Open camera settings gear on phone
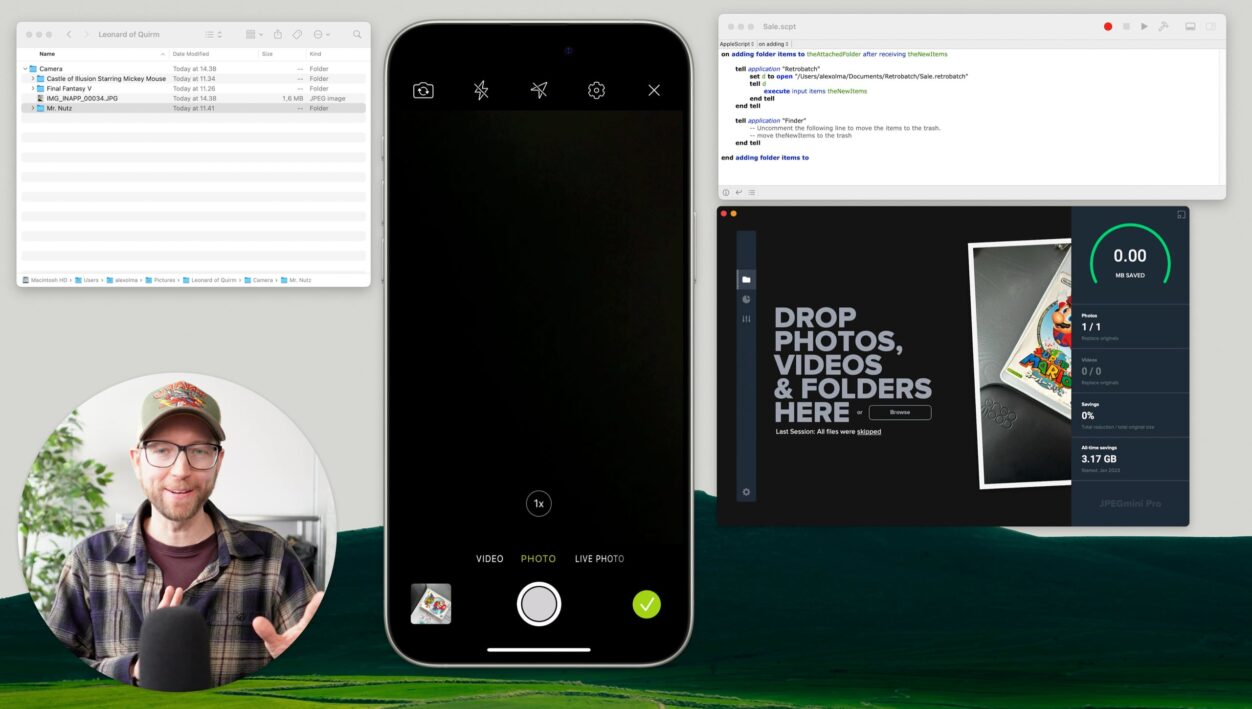Viewport: 1252px width, 709px height. (596, 90)
